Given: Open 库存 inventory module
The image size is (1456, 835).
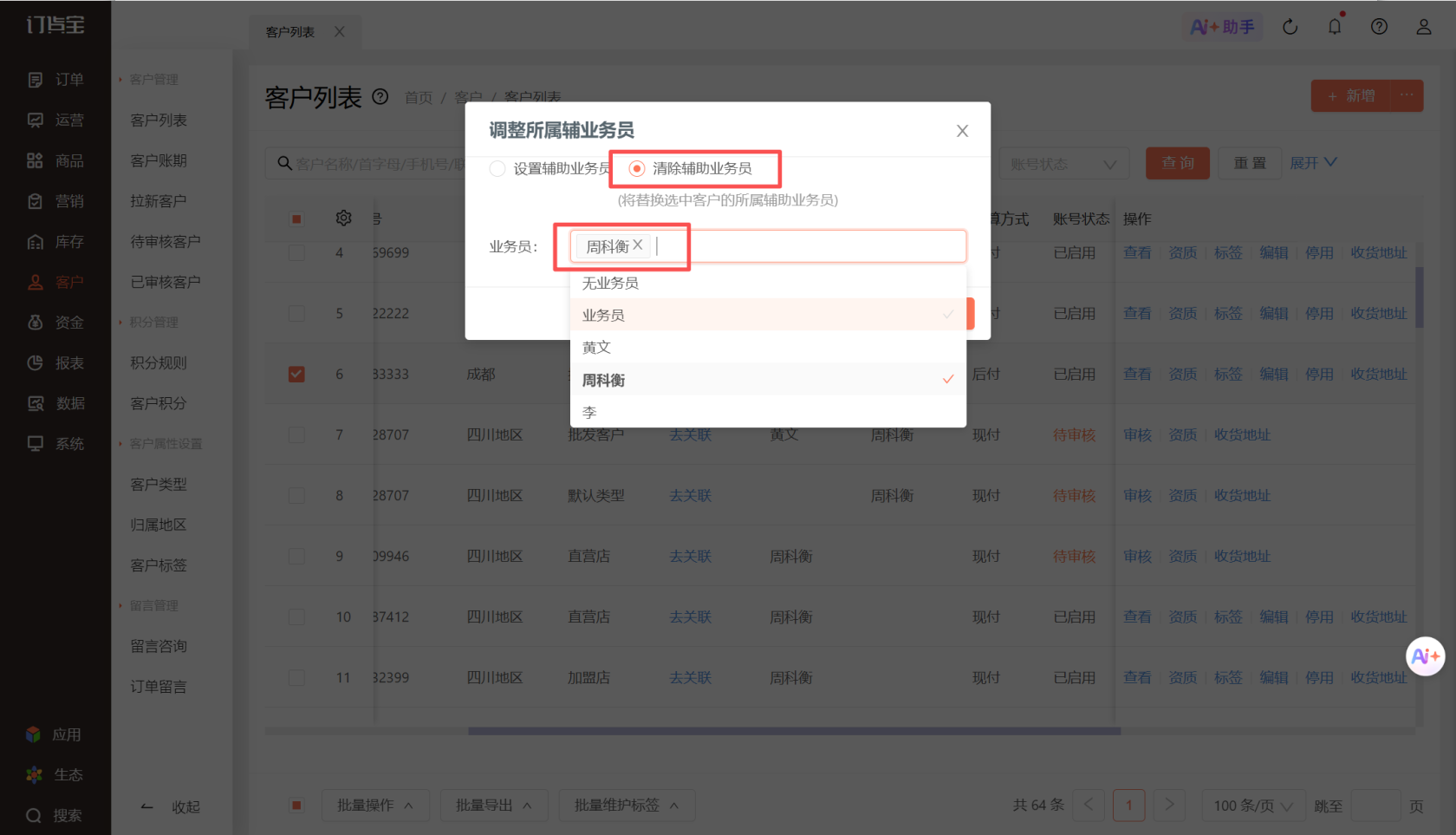Looking at the screenshot, I should pos(55,242).
